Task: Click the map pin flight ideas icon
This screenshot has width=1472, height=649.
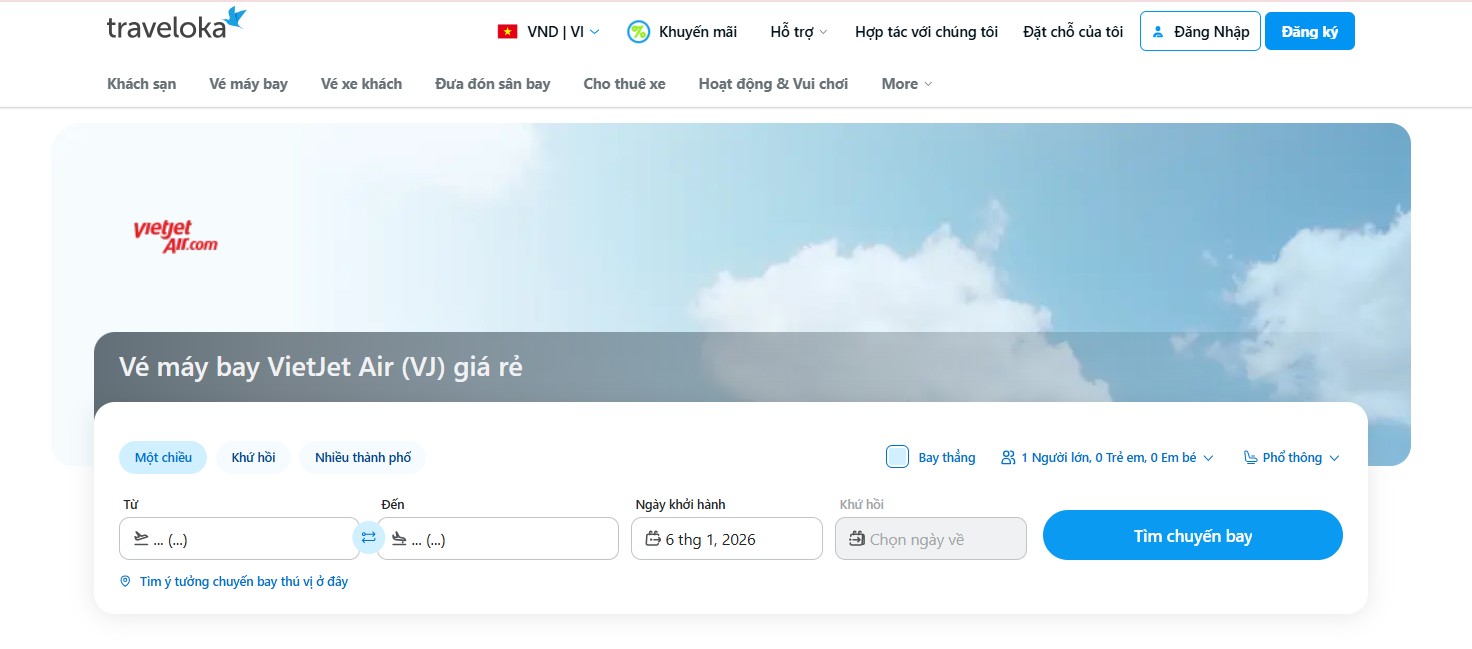Action: pyautogui.click(x=125, y=581)
